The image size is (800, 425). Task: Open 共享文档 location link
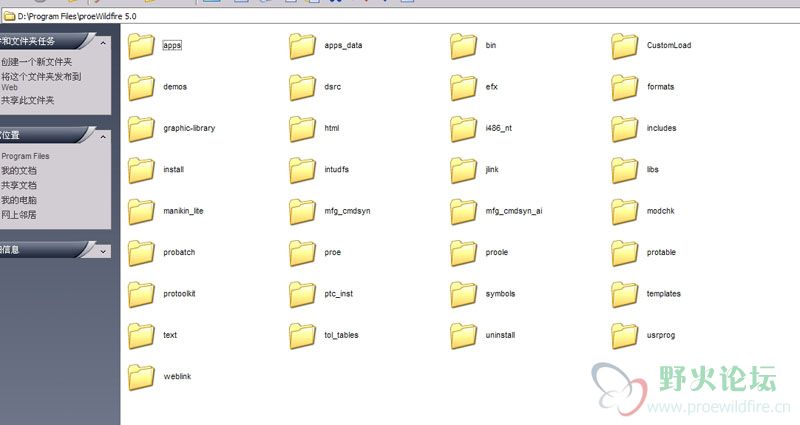click(18, 185)
